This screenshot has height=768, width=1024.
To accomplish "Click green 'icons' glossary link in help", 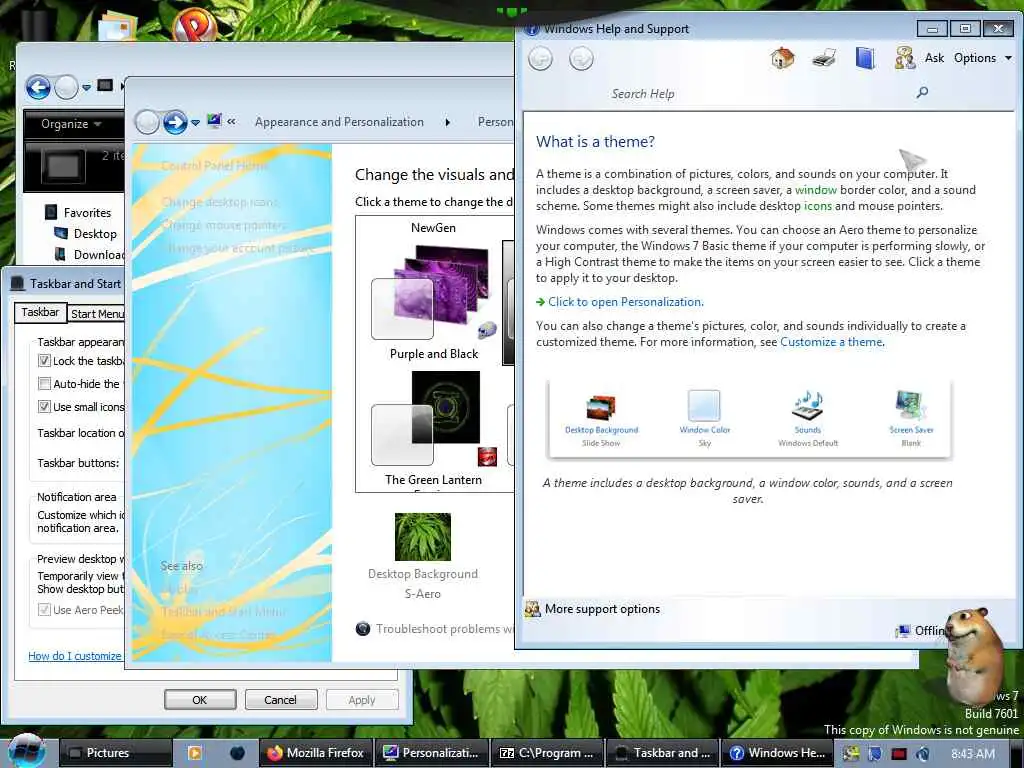I will coord(818,206).
